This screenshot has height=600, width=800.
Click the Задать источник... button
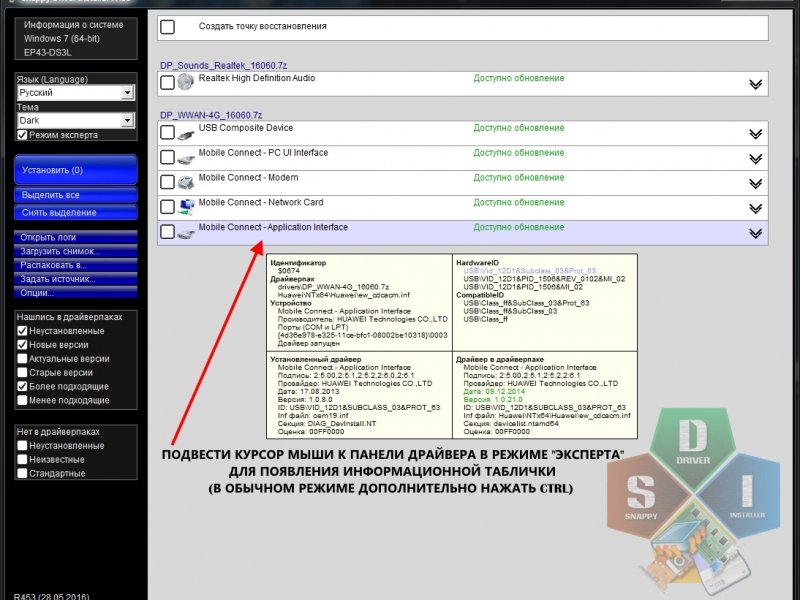76,279
